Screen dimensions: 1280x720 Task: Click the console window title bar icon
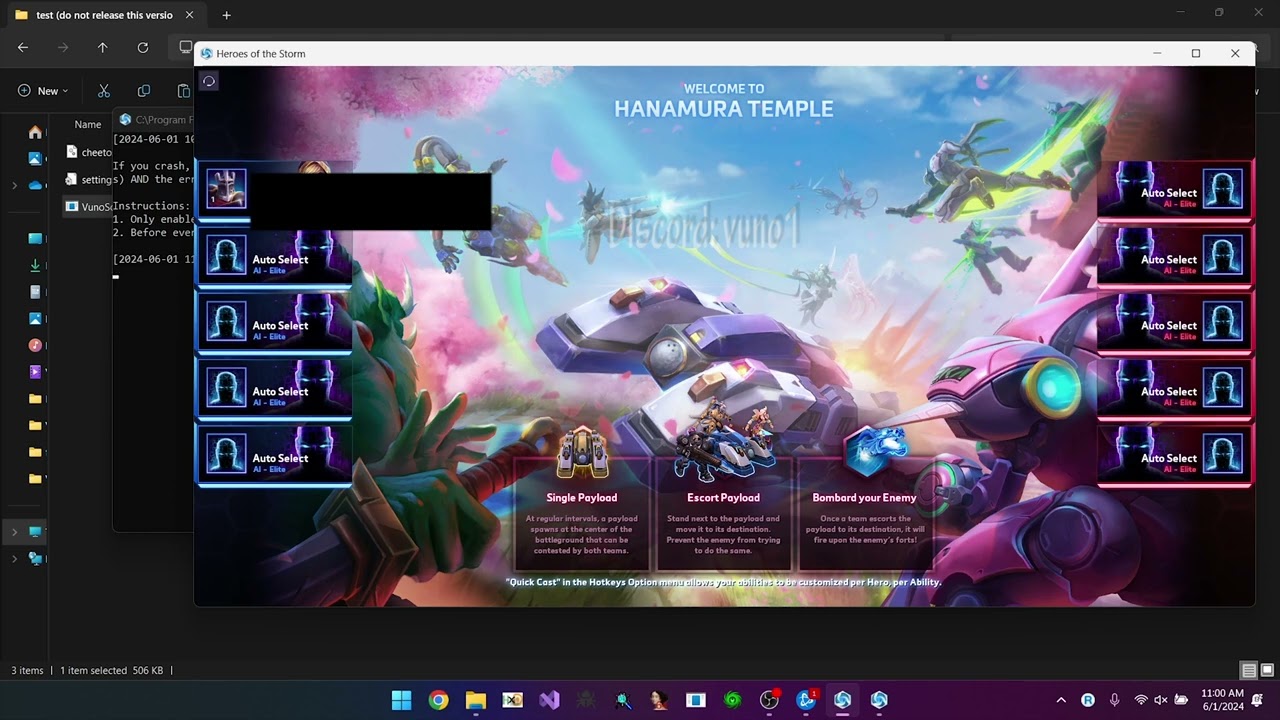125,119
